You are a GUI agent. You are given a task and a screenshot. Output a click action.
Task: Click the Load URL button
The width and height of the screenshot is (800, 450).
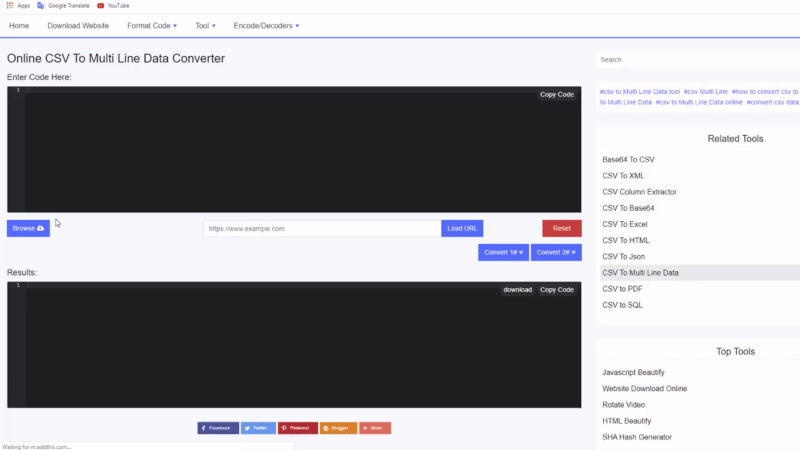462,228
